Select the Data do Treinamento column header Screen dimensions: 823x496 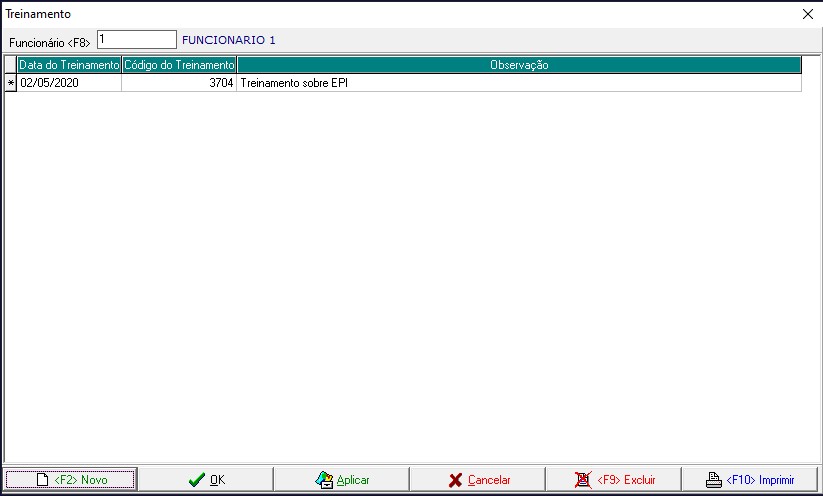(x=69, y=65)
